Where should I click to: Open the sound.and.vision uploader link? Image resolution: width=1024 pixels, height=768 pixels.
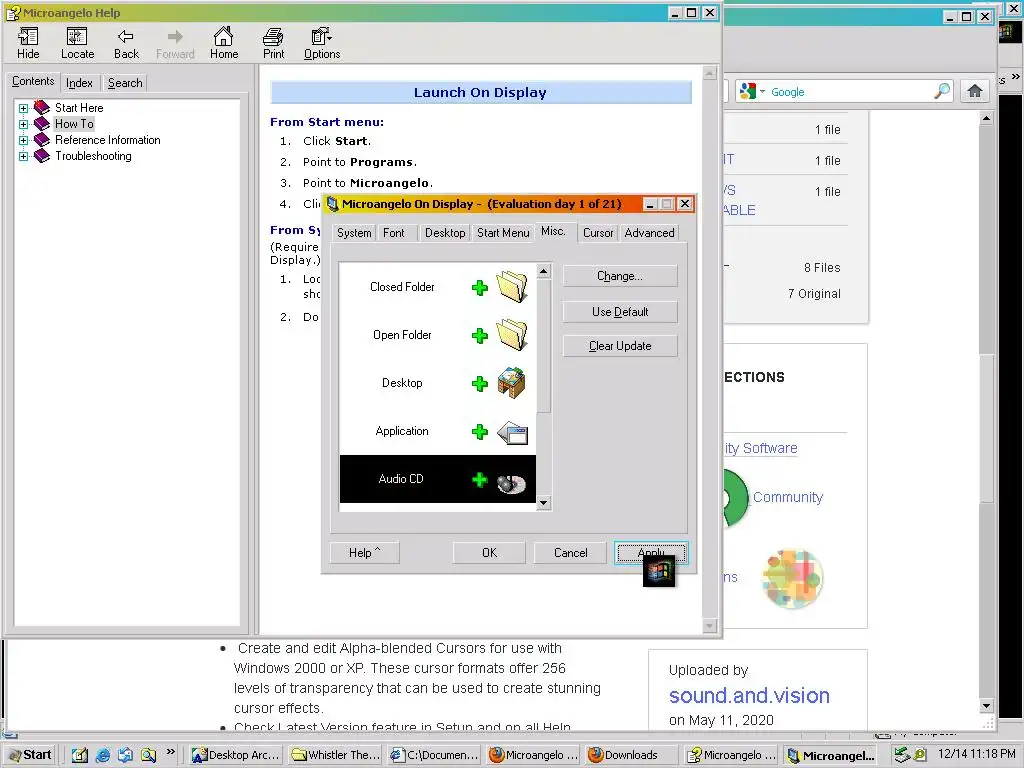pos(749,696)
